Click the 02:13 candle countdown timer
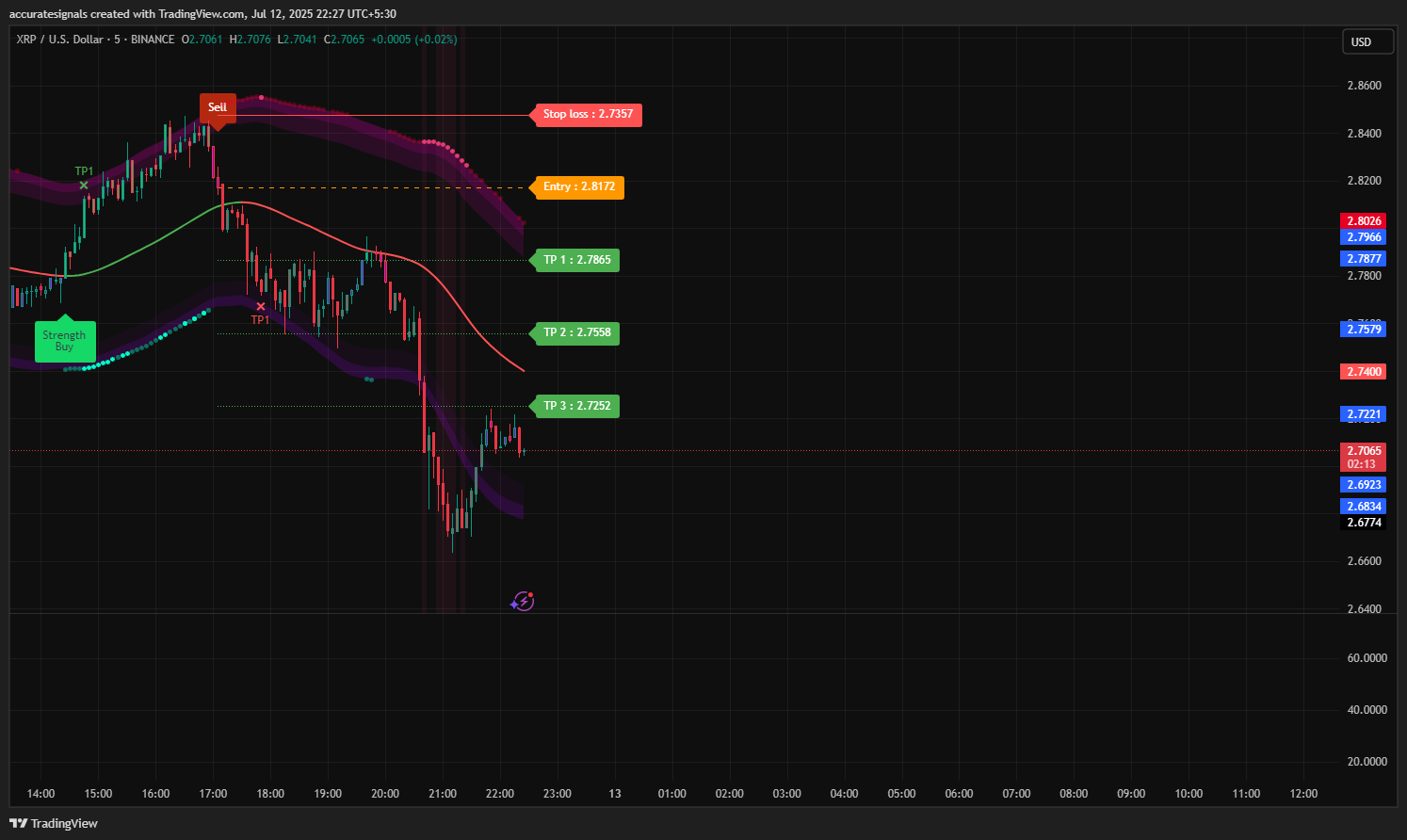1407x840 pixels. (1362, 464)
